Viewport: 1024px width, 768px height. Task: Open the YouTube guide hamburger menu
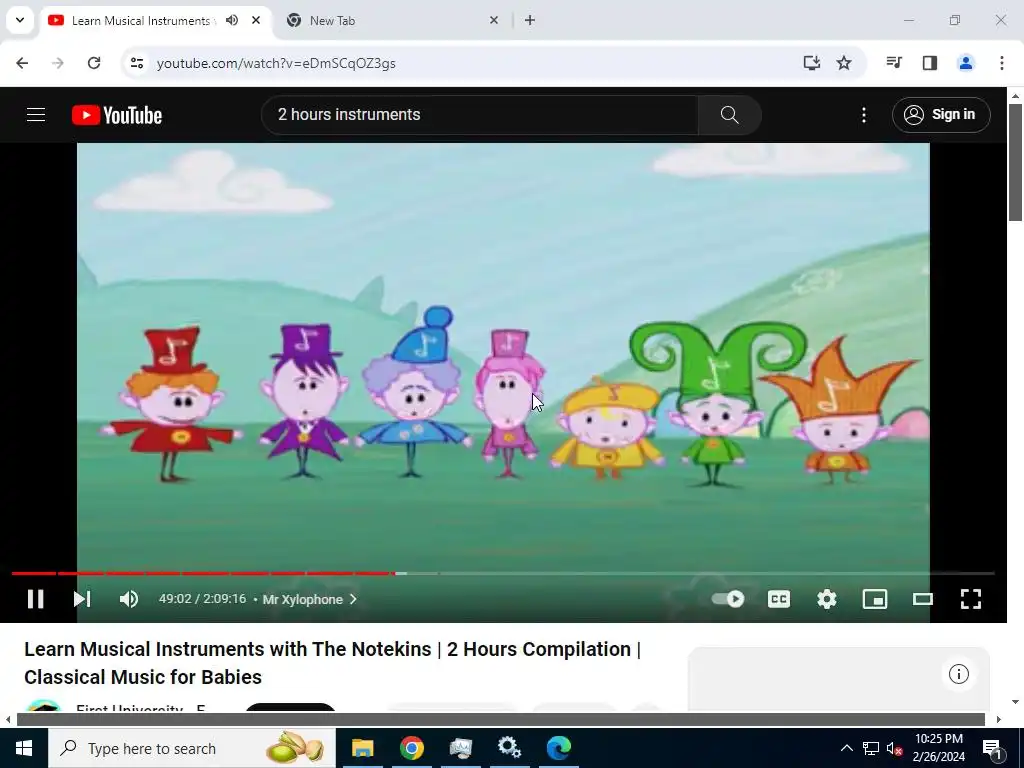pos(36,115)
